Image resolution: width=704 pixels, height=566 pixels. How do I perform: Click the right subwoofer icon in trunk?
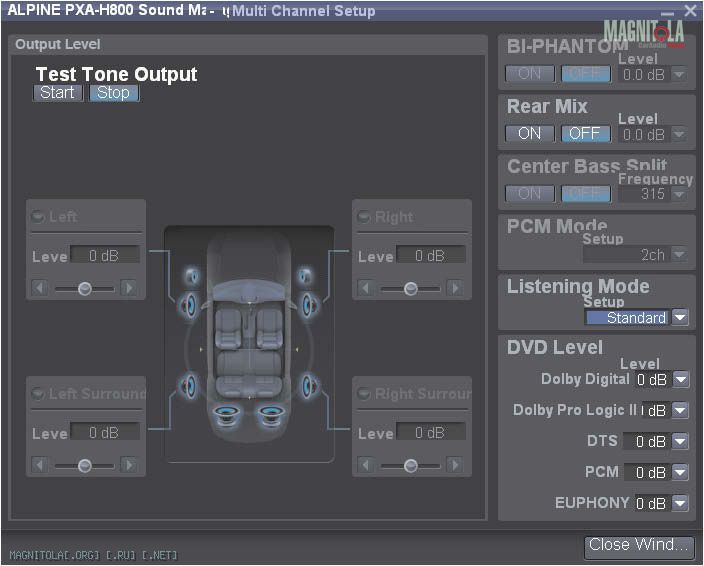[270, 415]
